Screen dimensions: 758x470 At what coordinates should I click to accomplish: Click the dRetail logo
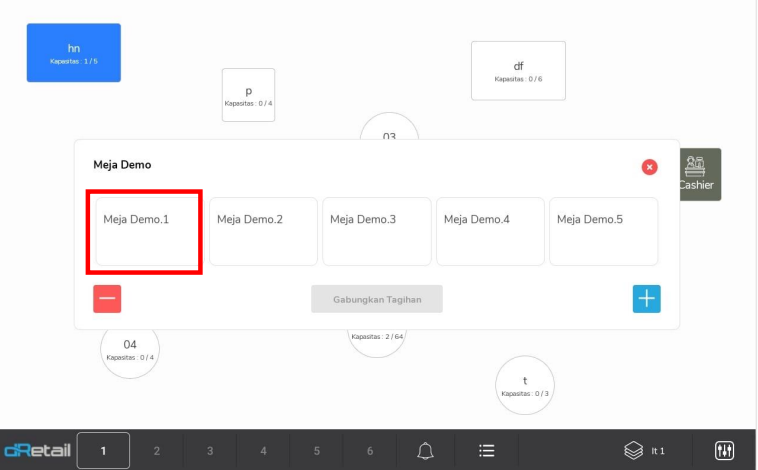tap(37, 451)
